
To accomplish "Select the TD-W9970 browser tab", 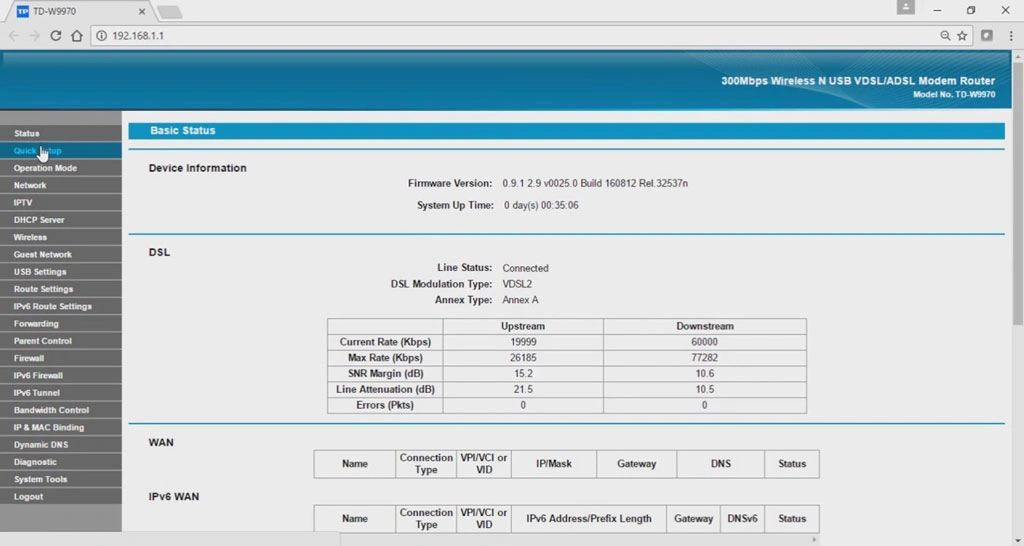I will pos(78,11).
